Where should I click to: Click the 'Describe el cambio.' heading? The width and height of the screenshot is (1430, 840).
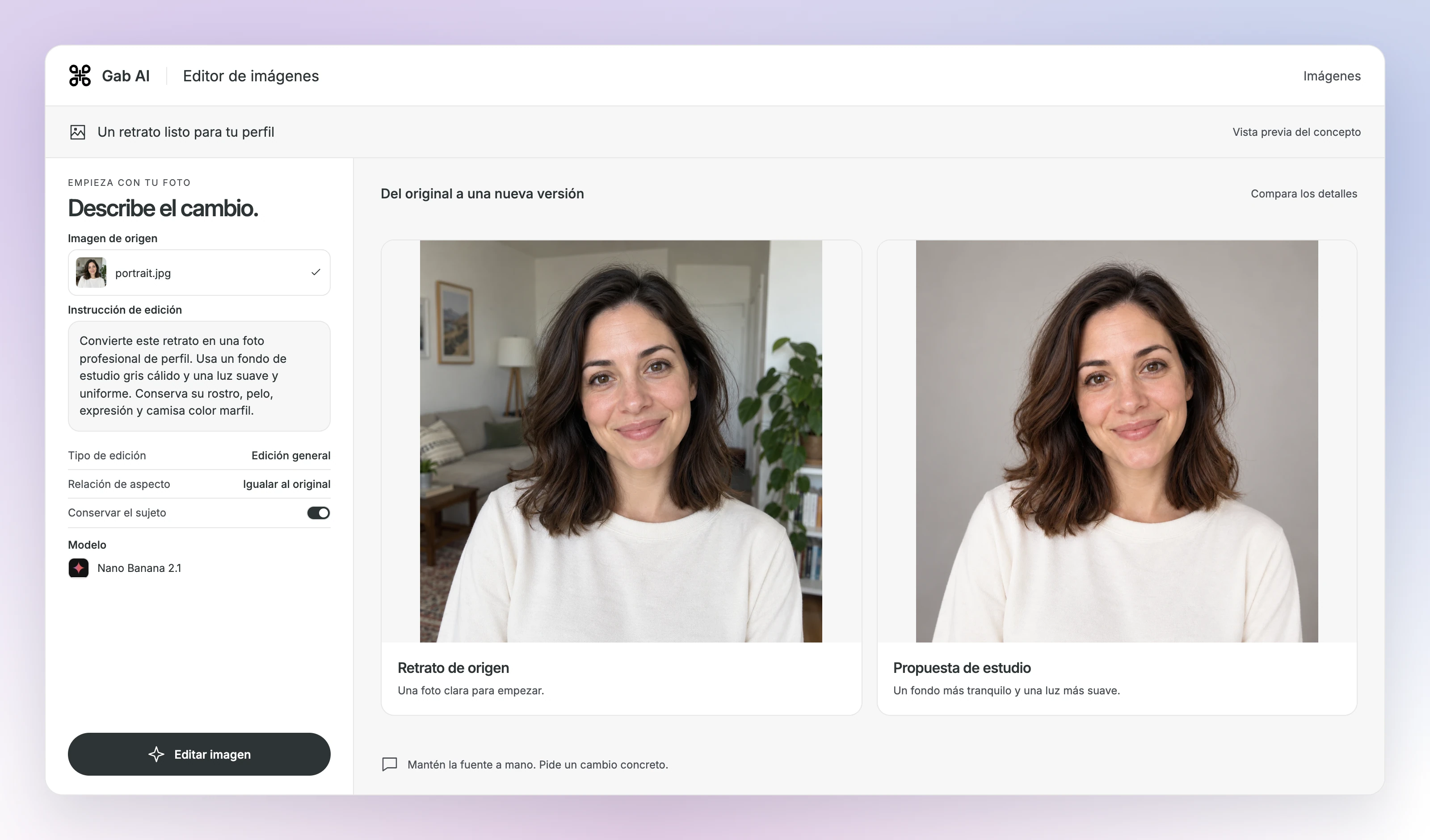[x=163, y=208]
